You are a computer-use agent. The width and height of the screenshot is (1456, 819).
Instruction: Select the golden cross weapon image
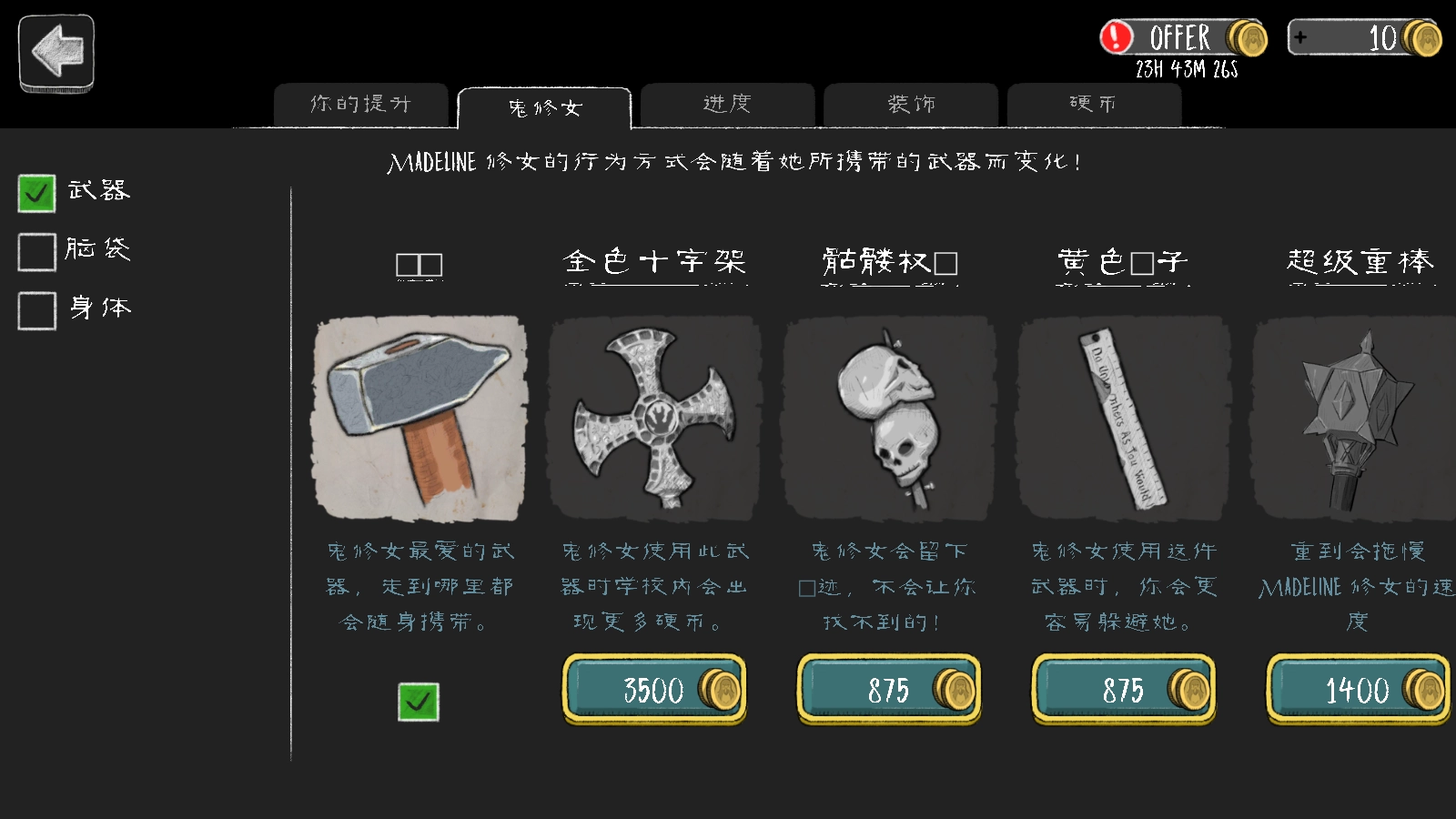(x=654, y=418)
